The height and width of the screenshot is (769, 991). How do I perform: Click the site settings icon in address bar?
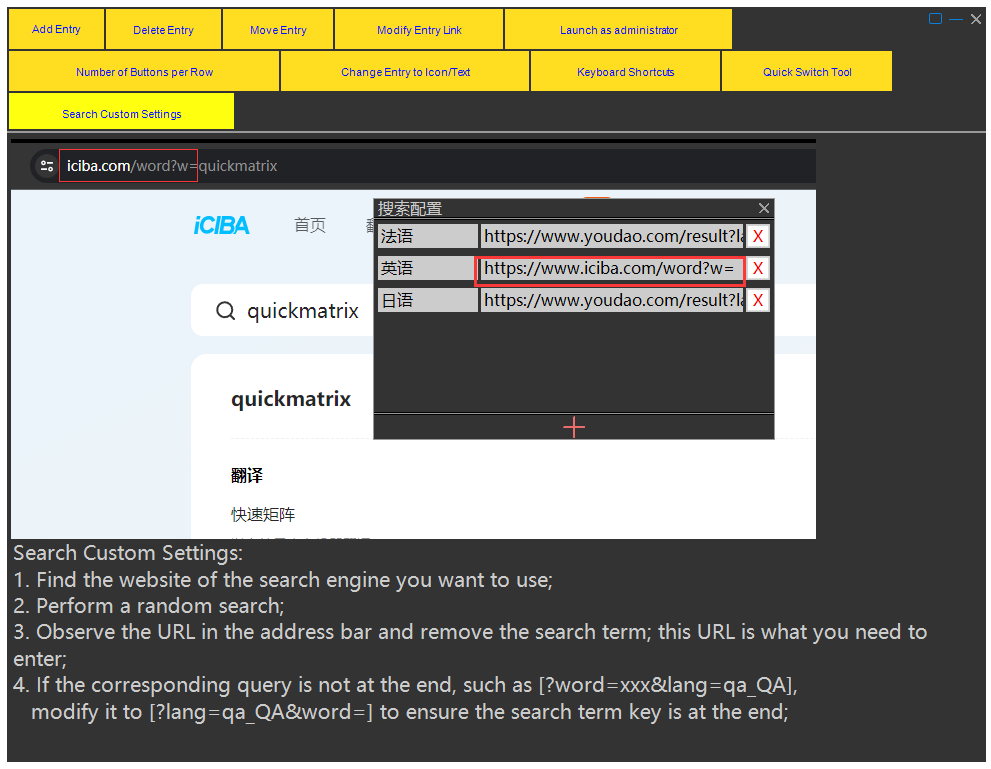(46, 166)
